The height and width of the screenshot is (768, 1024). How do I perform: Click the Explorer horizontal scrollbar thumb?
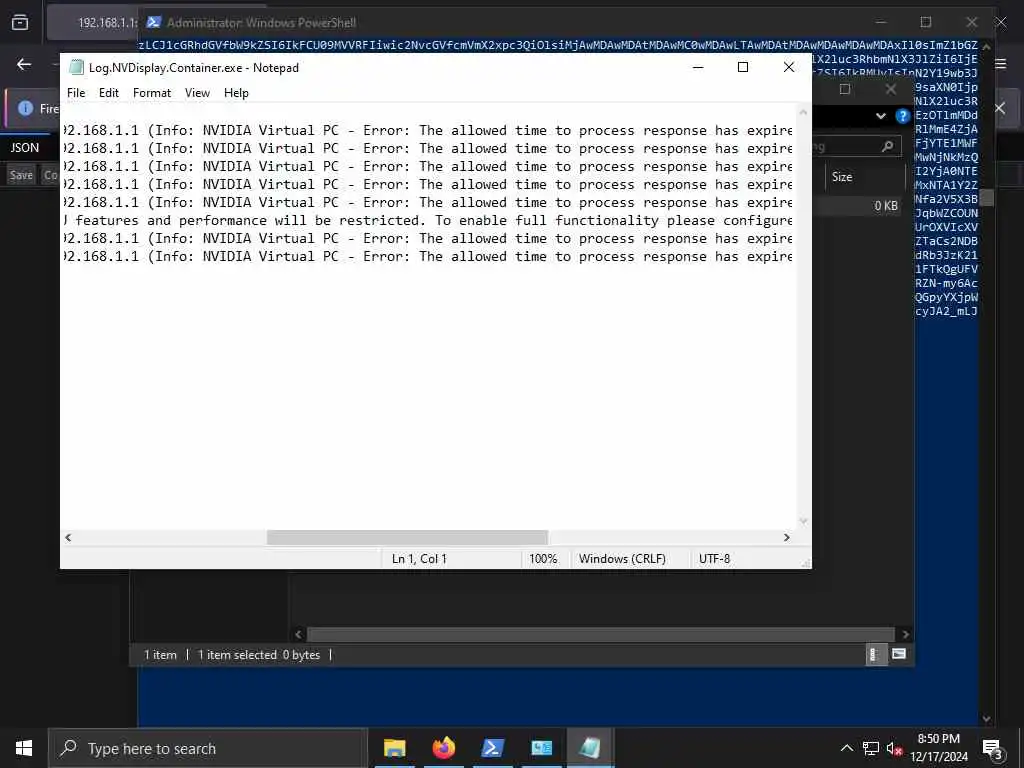click(600, 634)
